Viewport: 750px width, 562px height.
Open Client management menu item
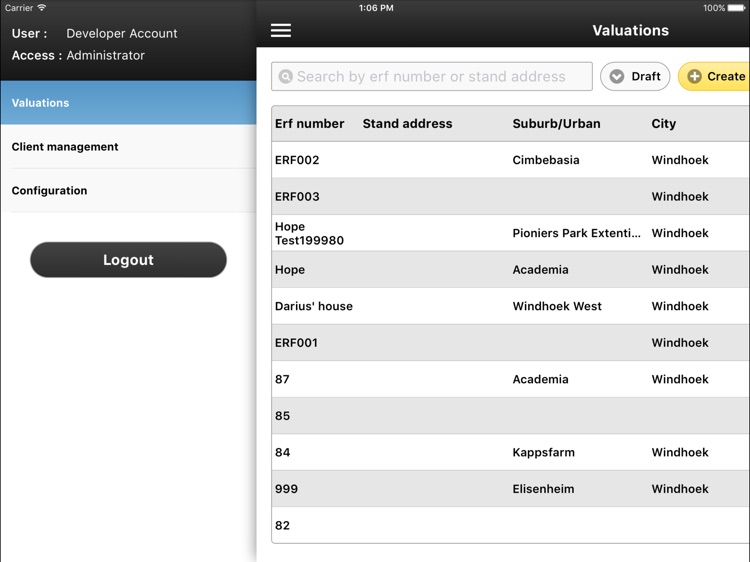[128, 147]
